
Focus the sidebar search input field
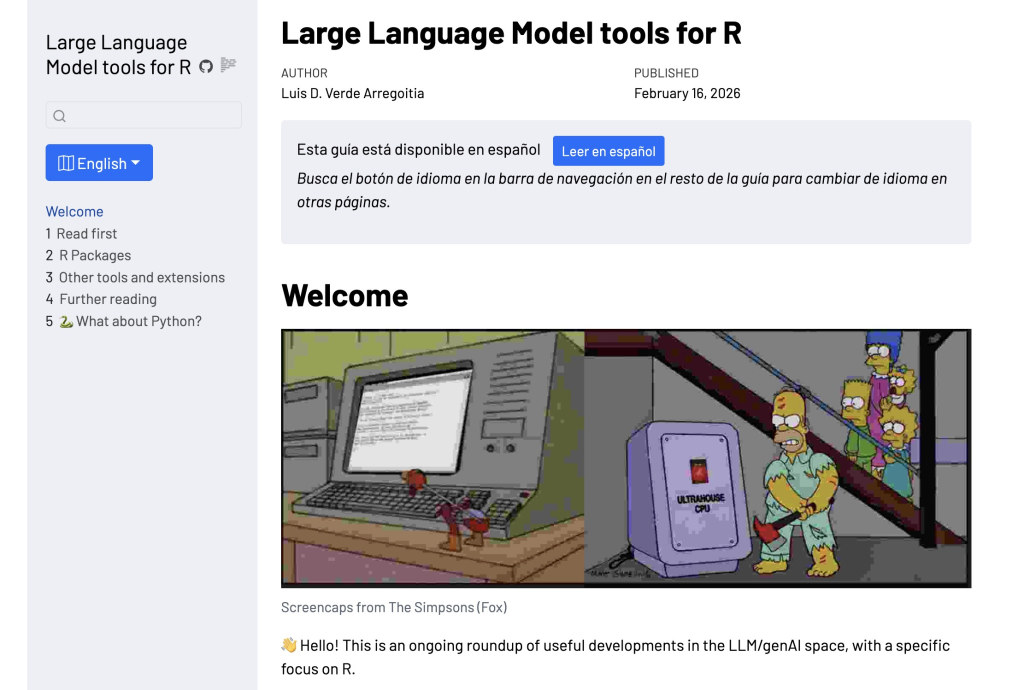(144, 116)
